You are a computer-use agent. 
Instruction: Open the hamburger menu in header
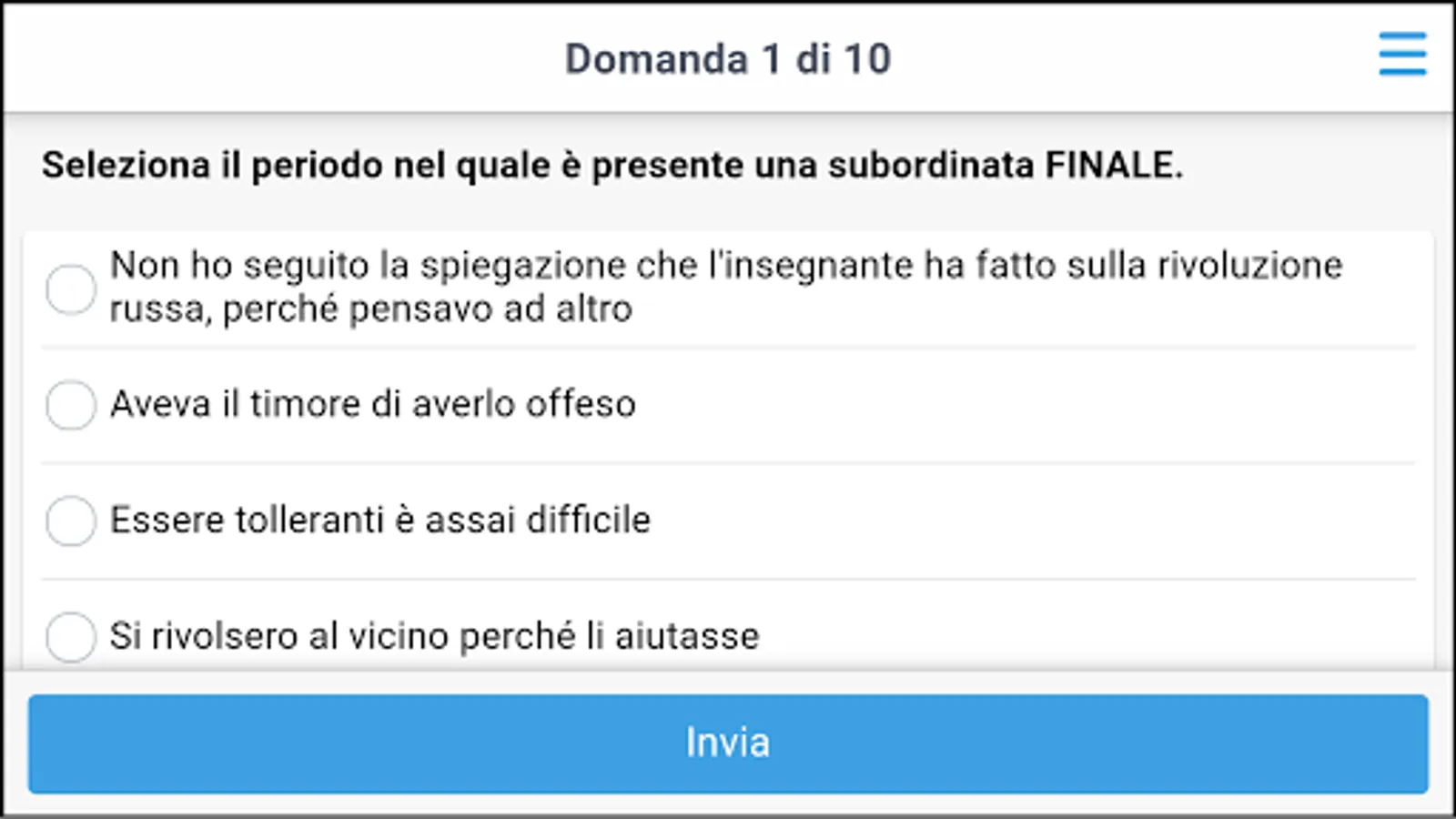1401,55
